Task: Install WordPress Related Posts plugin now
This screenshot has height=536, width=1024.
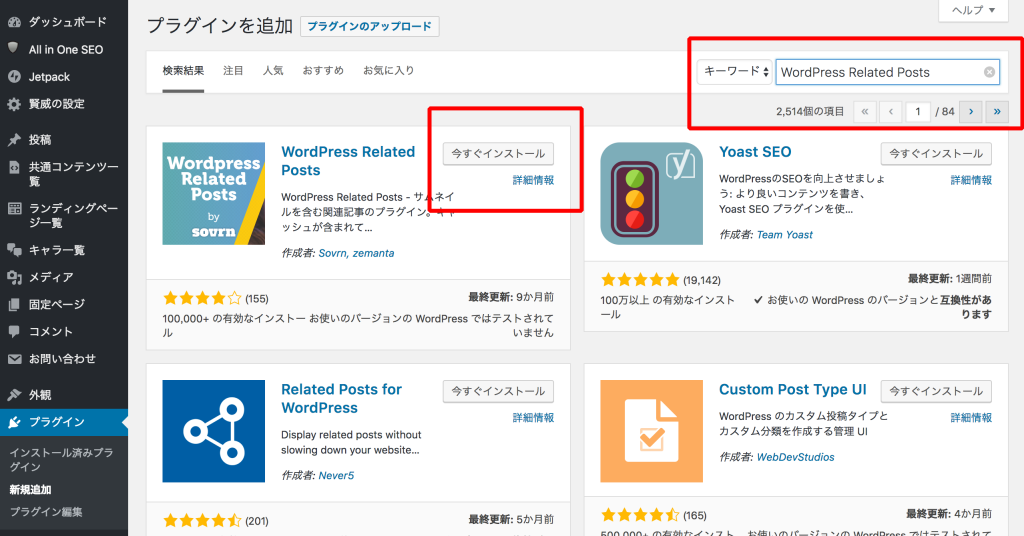Action: pyautogui.click(x=498, y=153)
